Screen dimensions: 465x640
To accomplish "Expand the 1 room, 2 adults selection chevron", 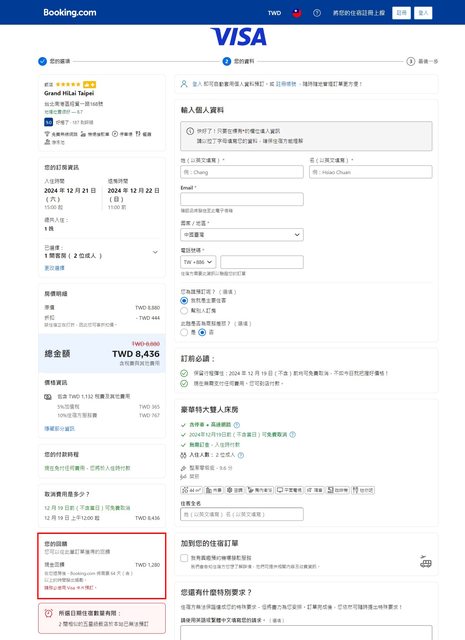I will (x=155, y=252).
